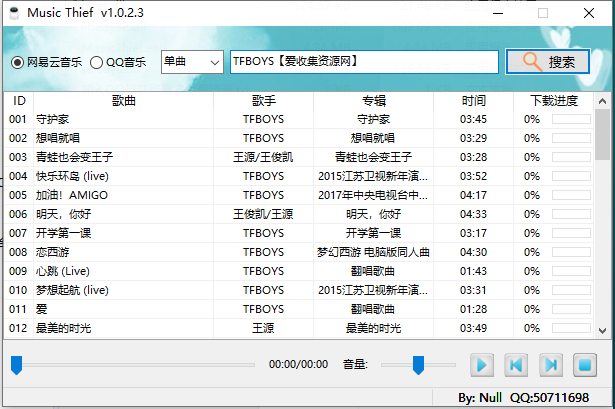Sort by the 歌曲 column header
615x409 pixels.
coord(124,101)
